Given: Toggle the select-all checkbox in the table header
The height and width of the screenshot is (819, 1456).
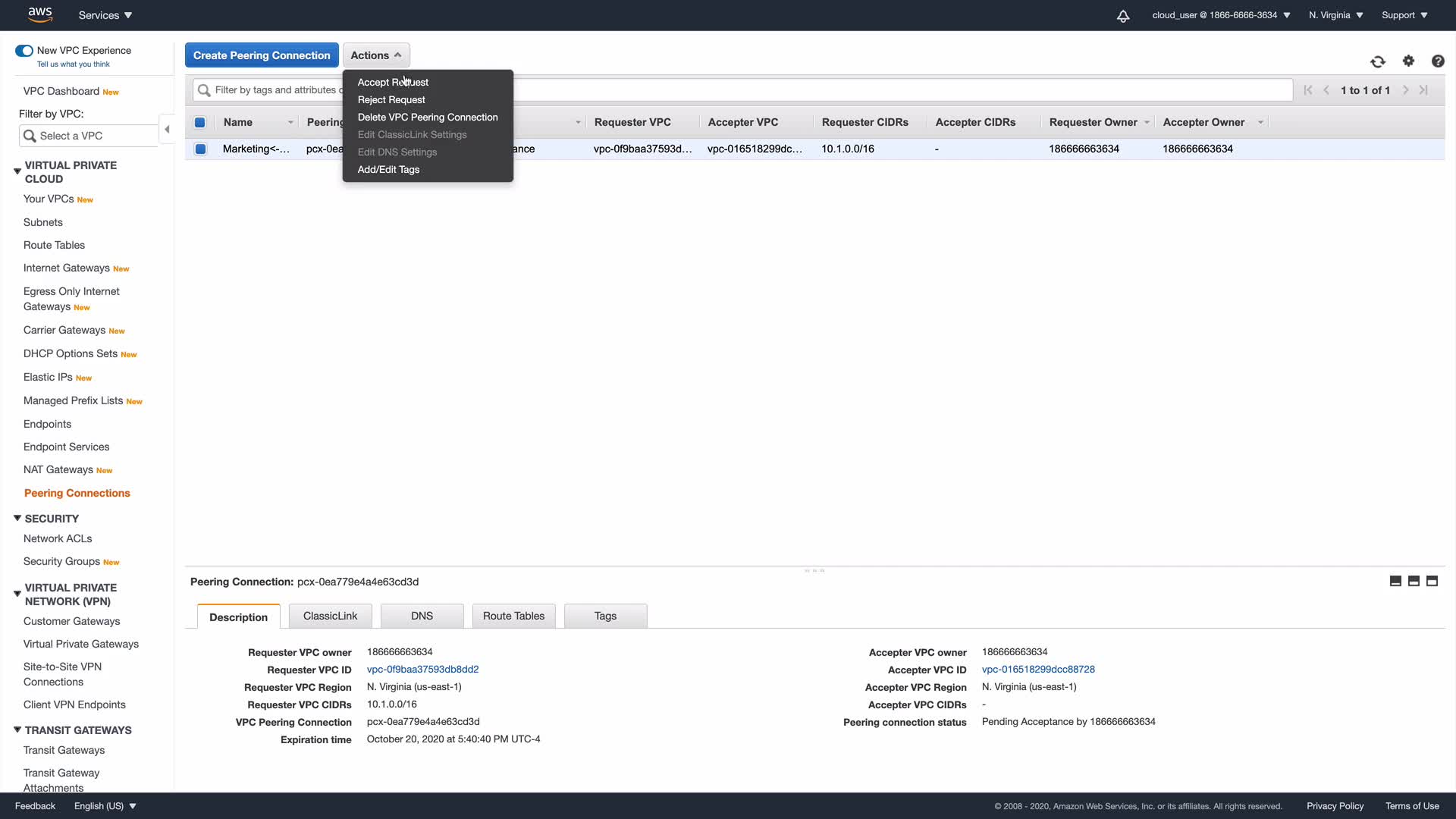Looking at the screenshot, I should [x=200, y=123].
